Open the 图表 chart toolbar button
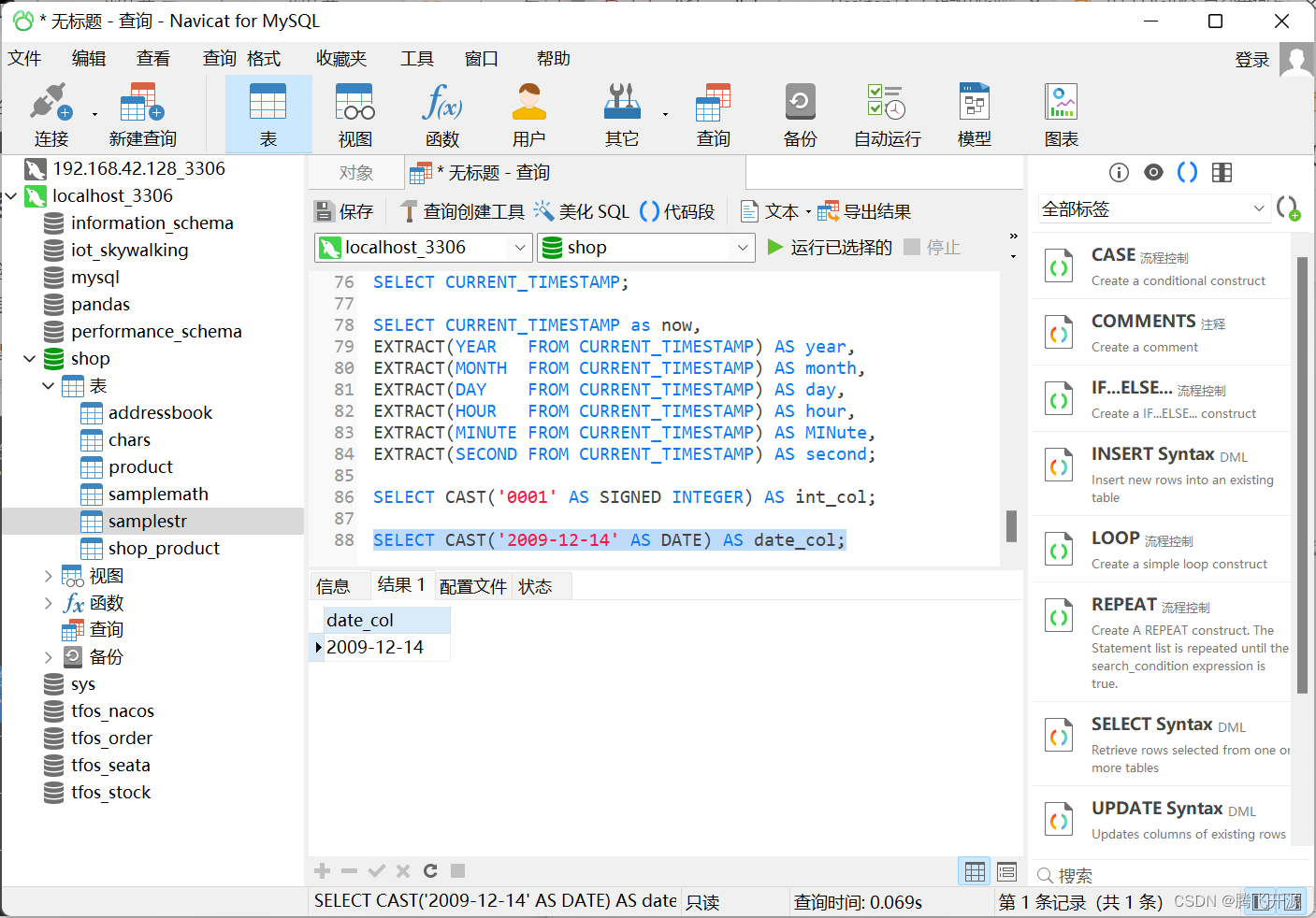1316x918 pixels. tap(1062, 114)
